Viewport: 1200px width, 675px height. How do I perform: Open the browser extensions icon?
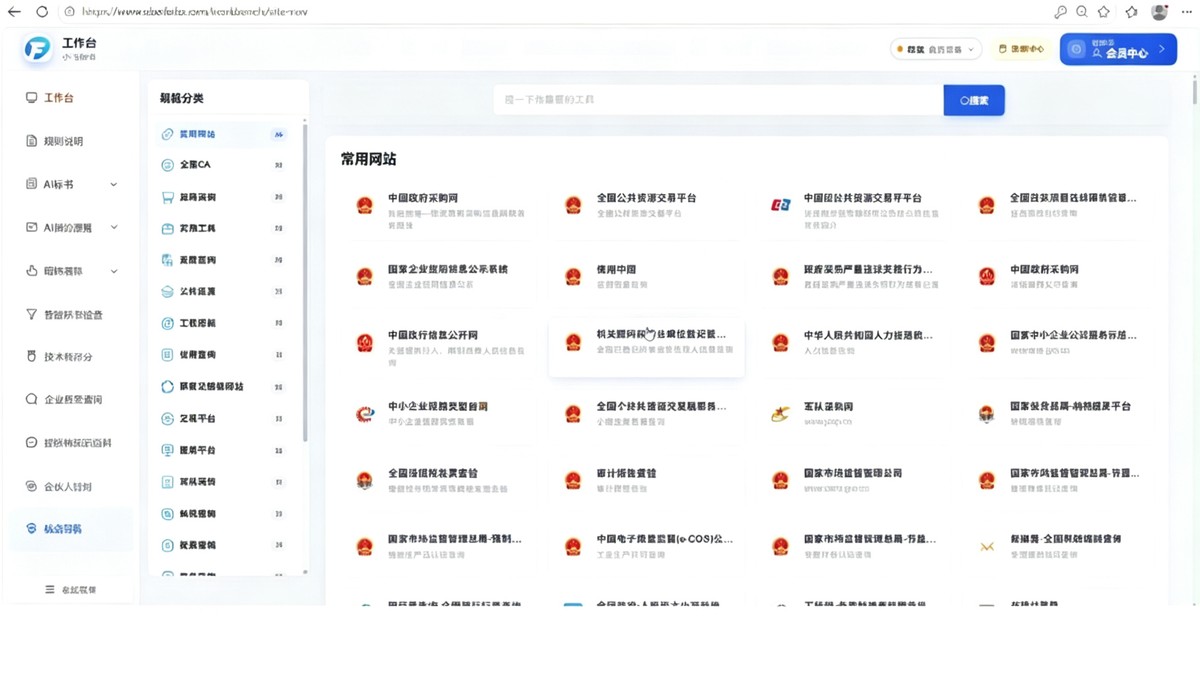(1131, 12)
